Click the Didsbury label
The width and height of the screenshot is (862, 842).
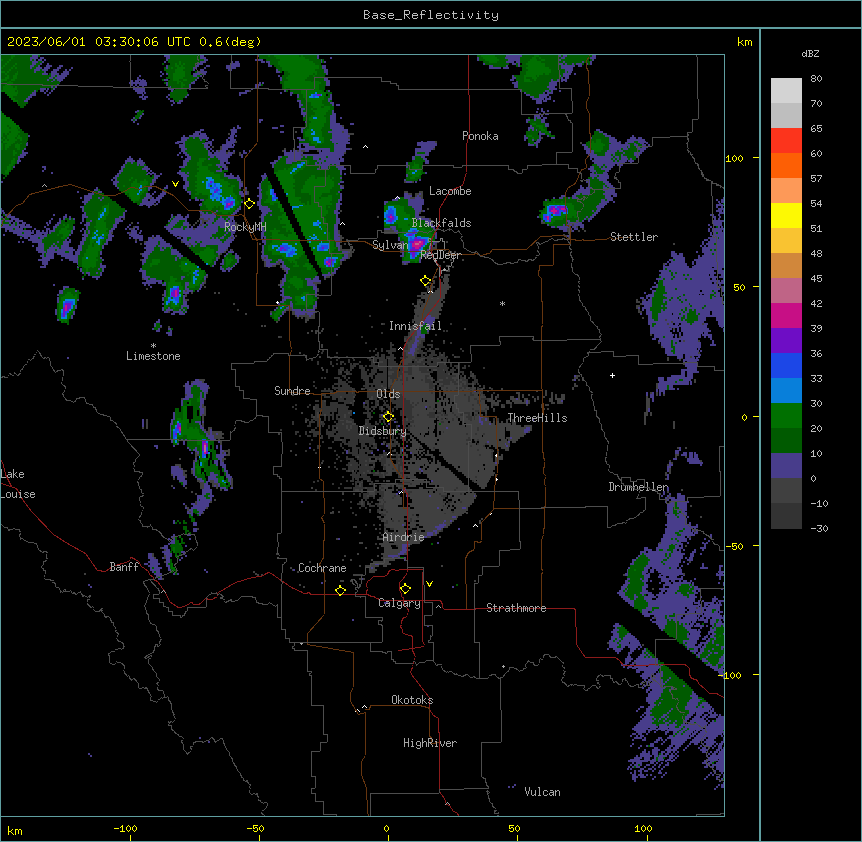coord(383,431)
